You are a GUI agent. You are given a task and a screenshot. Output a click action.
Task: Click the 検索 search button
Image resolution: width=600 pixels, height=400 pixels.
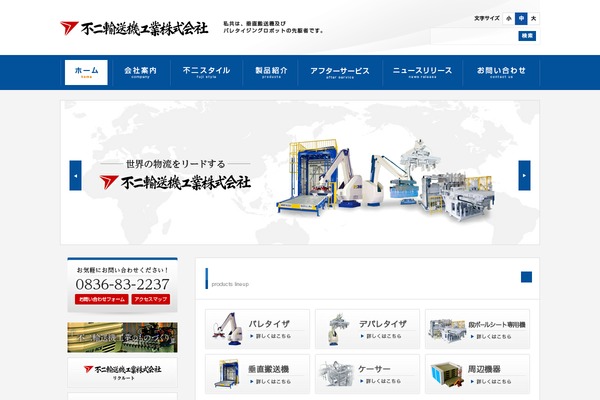(x=527, y=36)
